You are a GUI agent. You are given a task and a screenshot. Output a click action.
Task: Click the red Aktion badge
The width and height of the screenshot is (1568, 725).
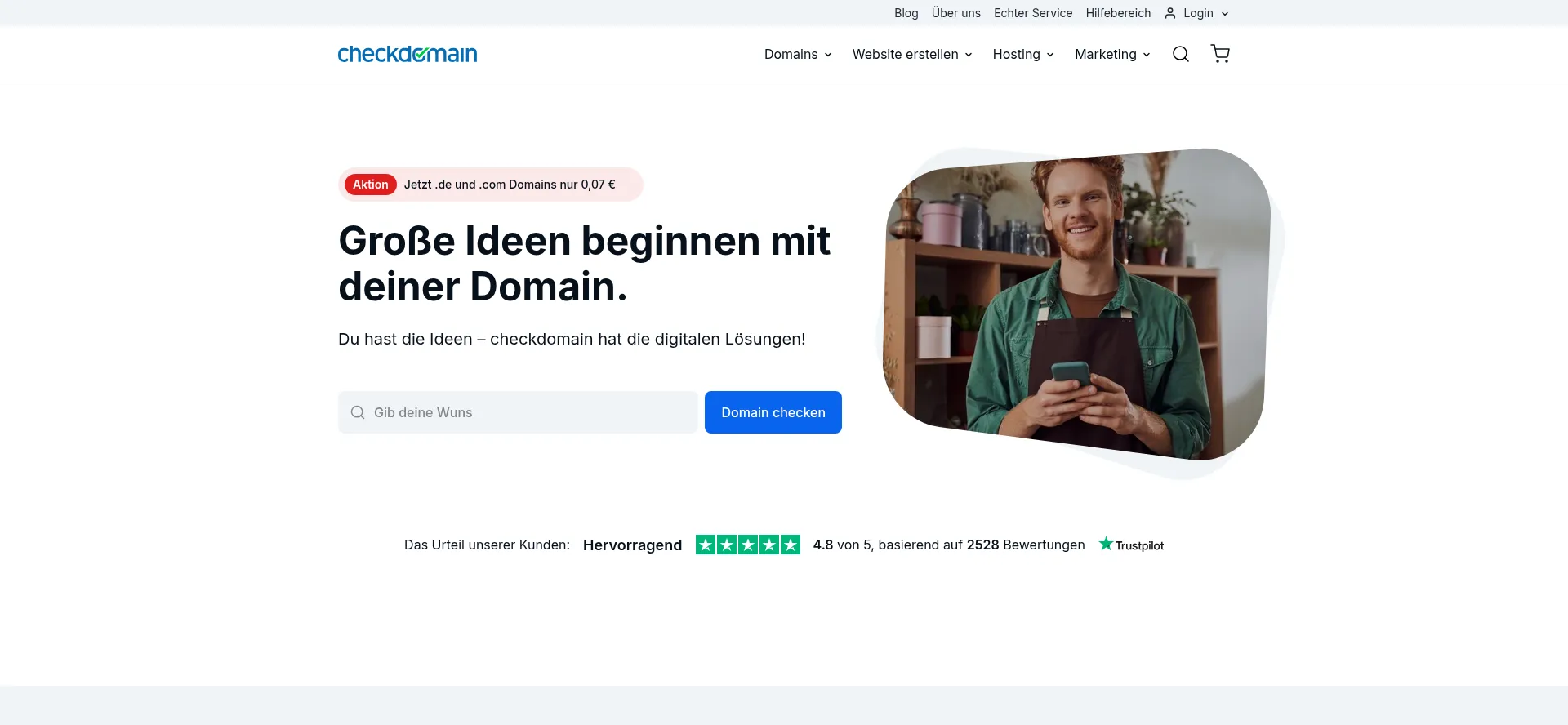pos(371,185)
